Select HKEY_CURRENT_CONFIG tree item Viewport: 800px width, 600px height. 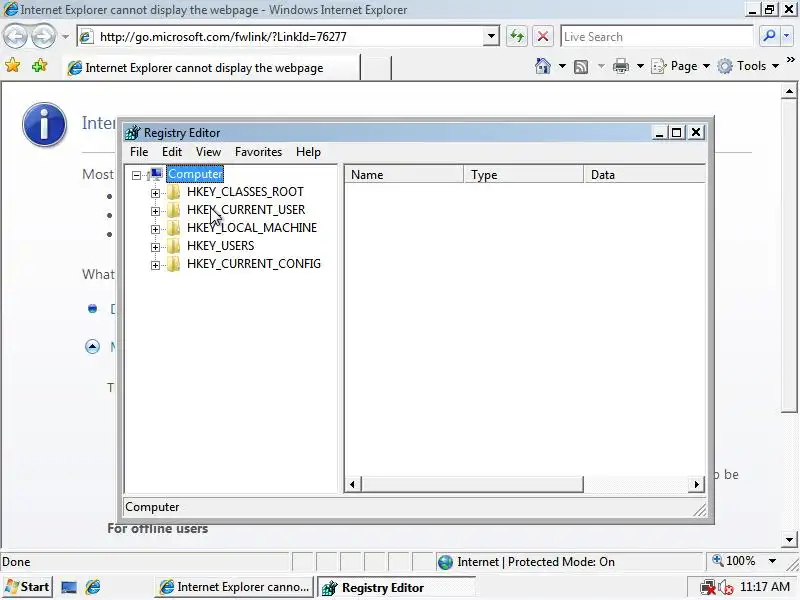tap(254, 264)
